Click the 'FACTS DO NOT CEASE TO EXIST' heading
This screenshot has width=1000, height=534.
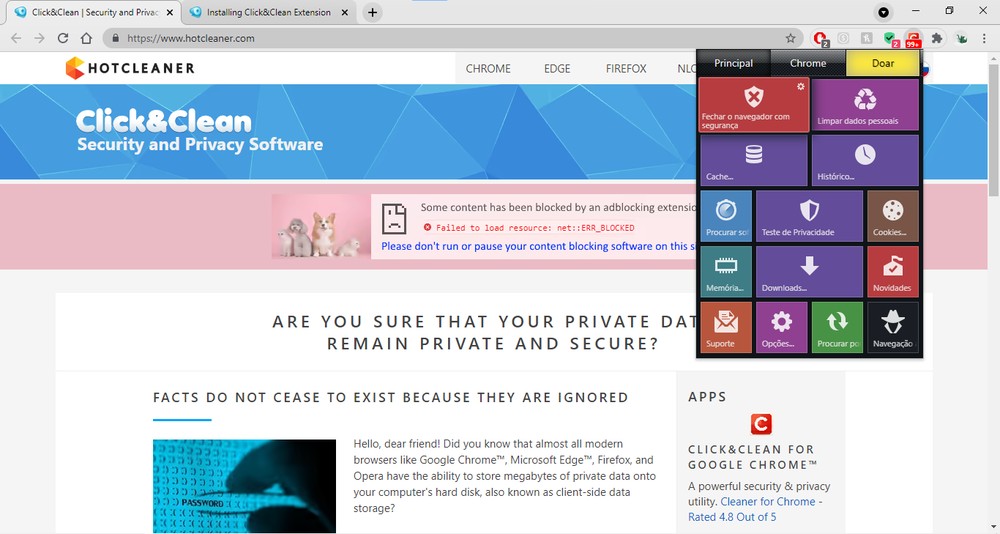(x=391, y=397)
